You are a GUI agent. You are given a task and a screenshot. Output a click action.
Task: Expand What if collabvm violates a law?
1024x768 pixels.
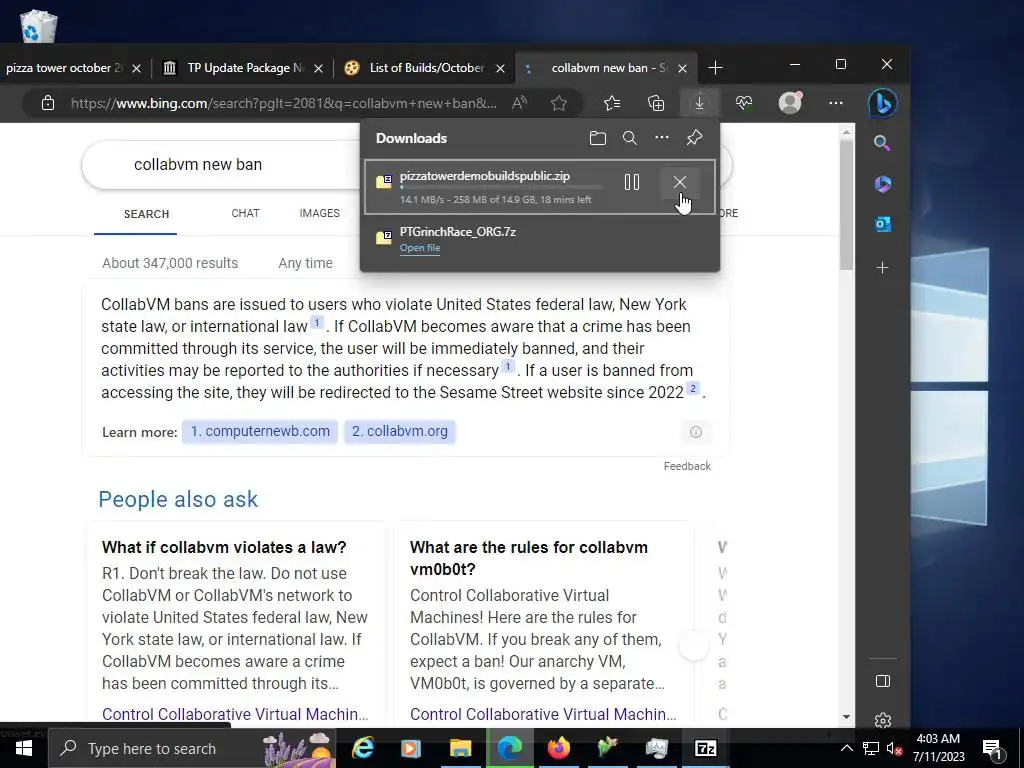pos(224,547)
